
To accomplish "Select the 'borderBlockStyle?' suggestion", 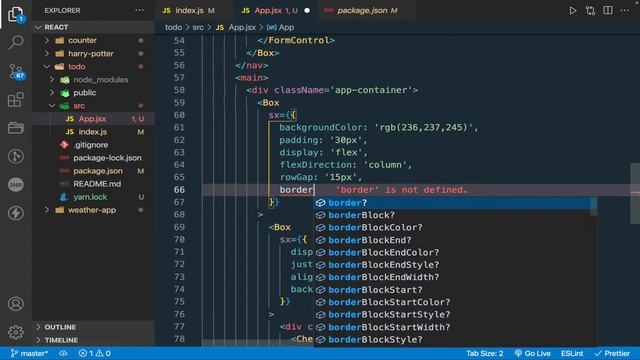I will pyautogui.click(x=452, y=340).
